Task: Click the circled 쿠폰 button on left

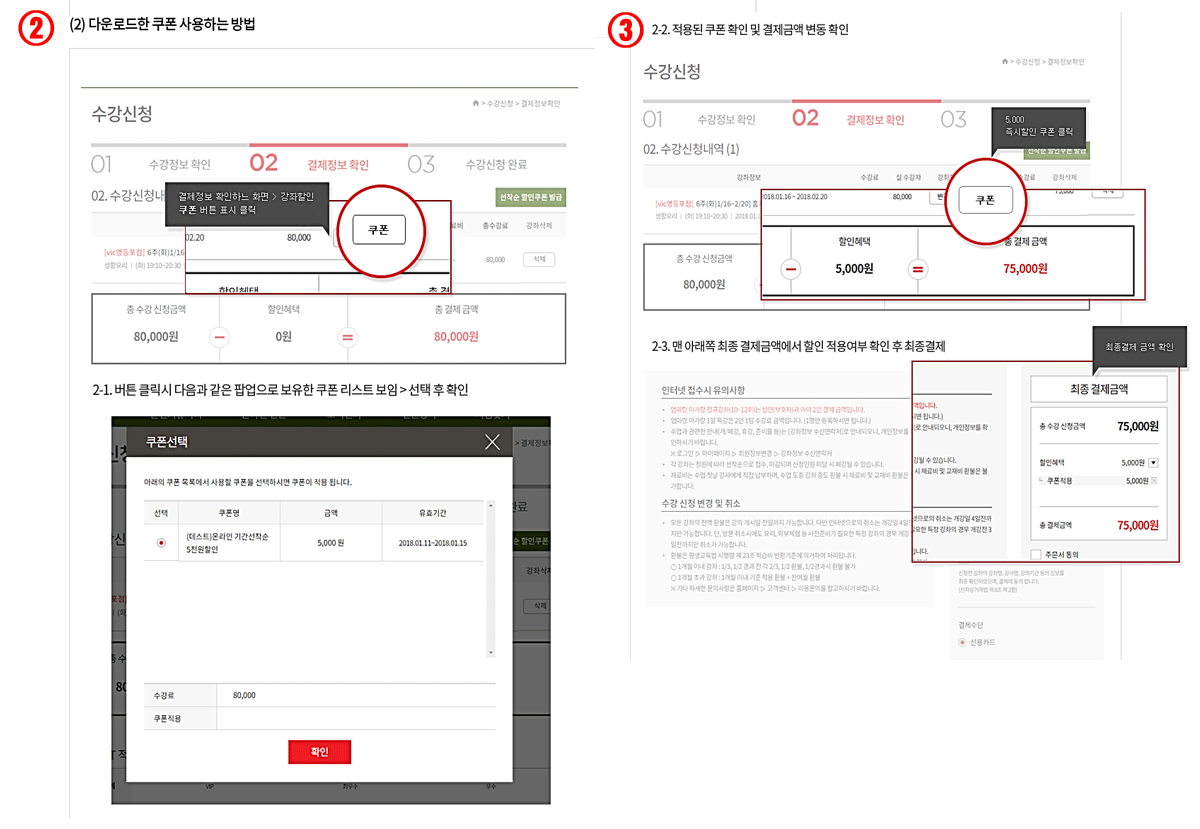Action: [x=379, y=229]
